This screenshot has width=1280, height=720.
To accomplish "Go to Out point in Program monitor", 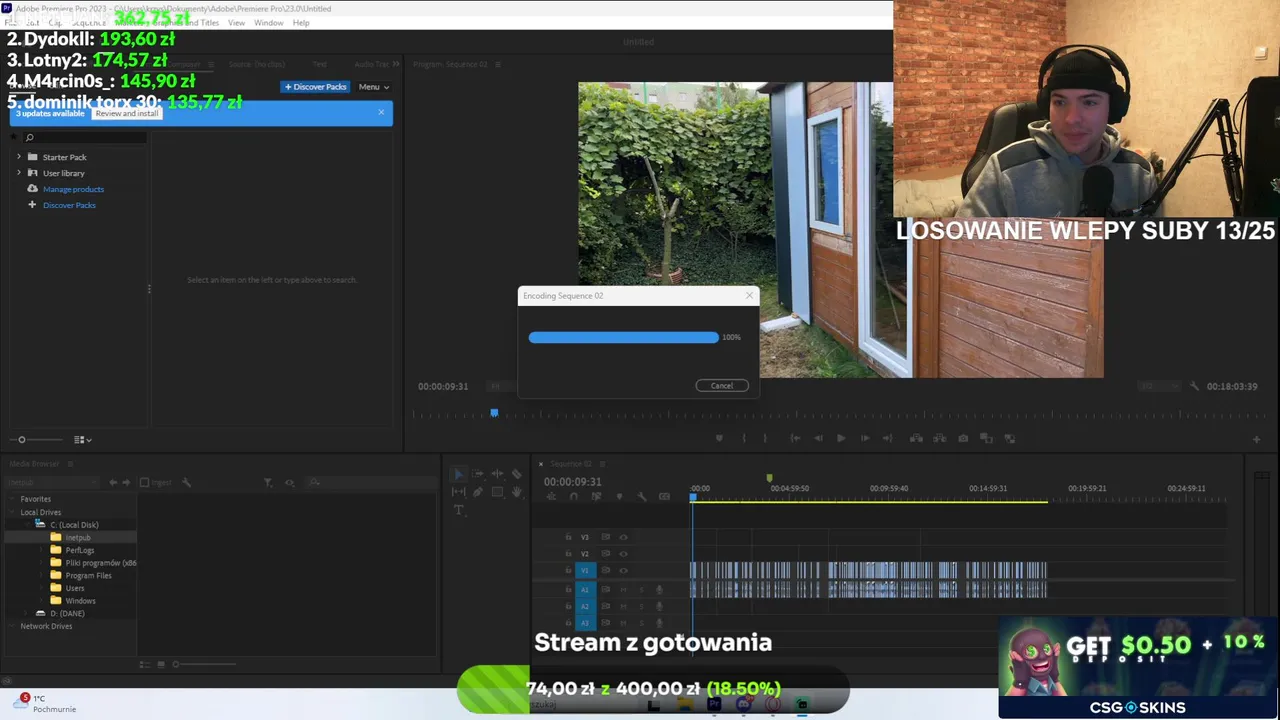I will click(888, 438).
